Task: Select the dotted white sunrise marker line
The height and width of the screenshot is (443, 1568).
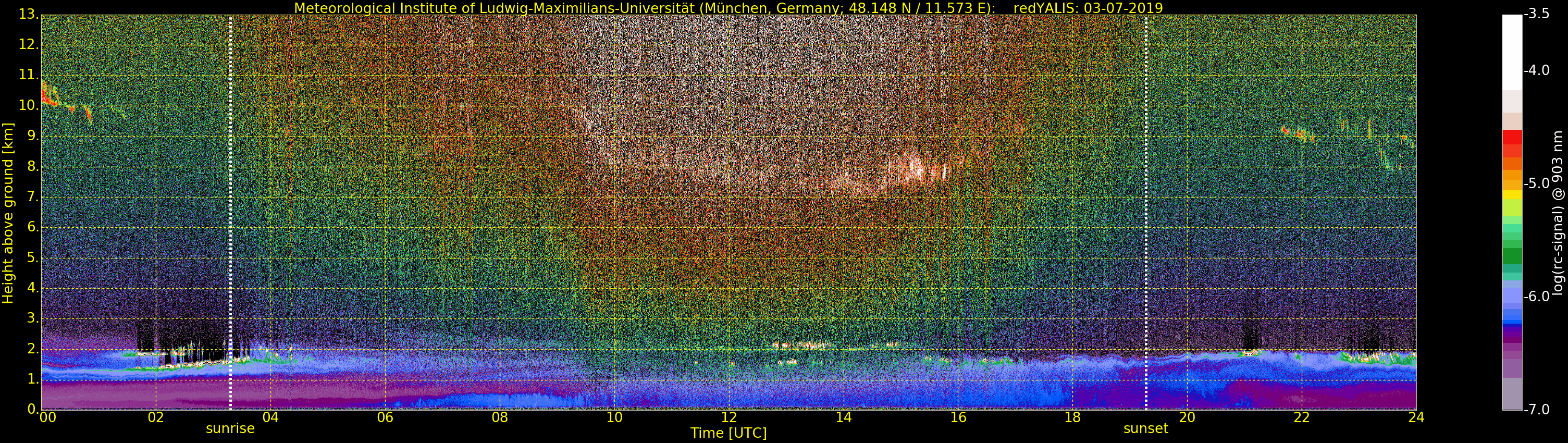Action: click(x=230, y=212)
